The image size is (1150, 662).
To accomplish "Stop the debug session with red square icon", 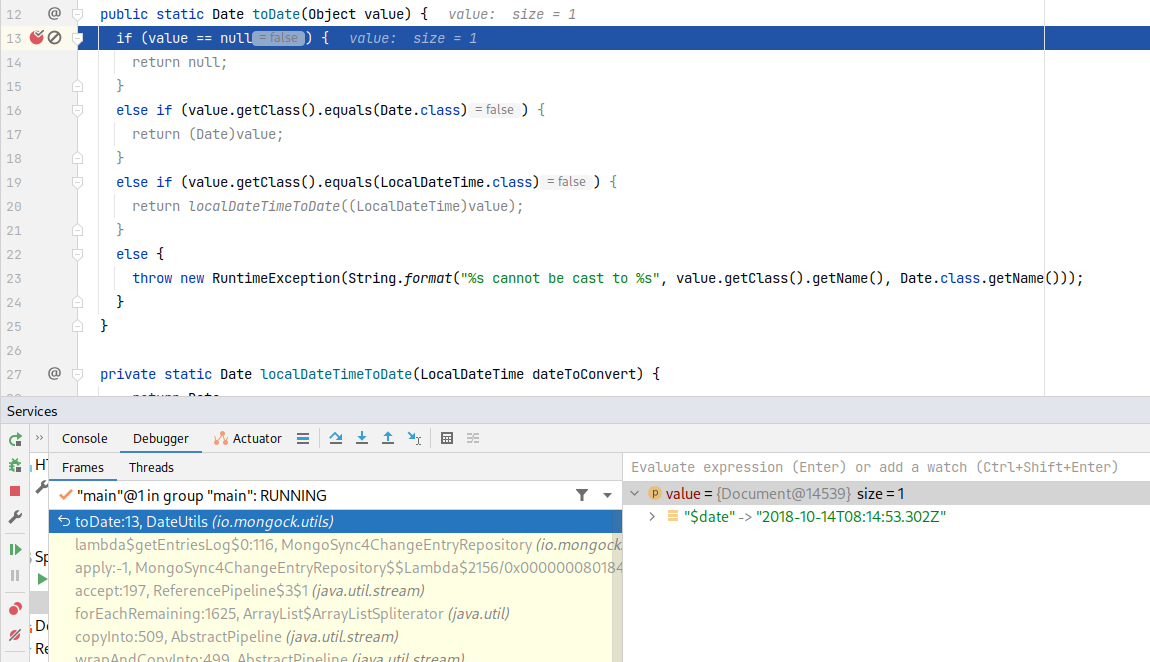I will (14, 491).
